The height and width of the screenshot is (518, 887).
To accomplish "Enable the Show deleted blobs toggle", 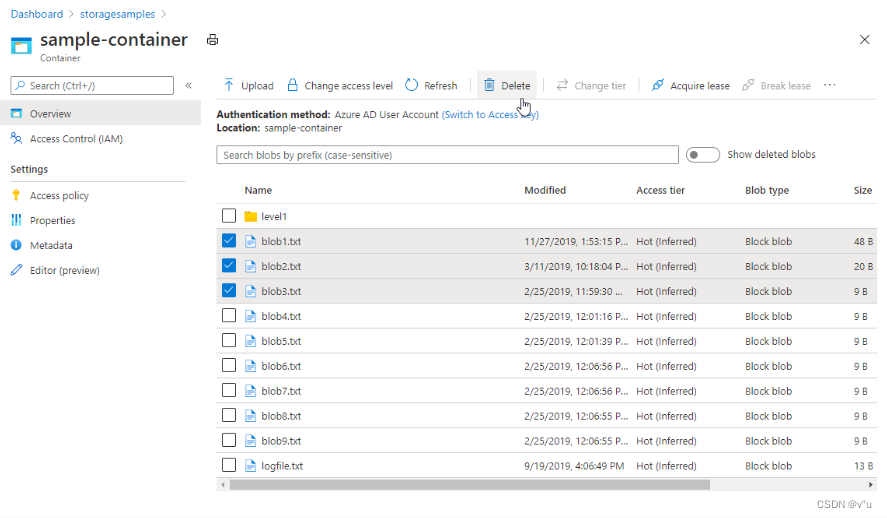I will coord(703,155).
